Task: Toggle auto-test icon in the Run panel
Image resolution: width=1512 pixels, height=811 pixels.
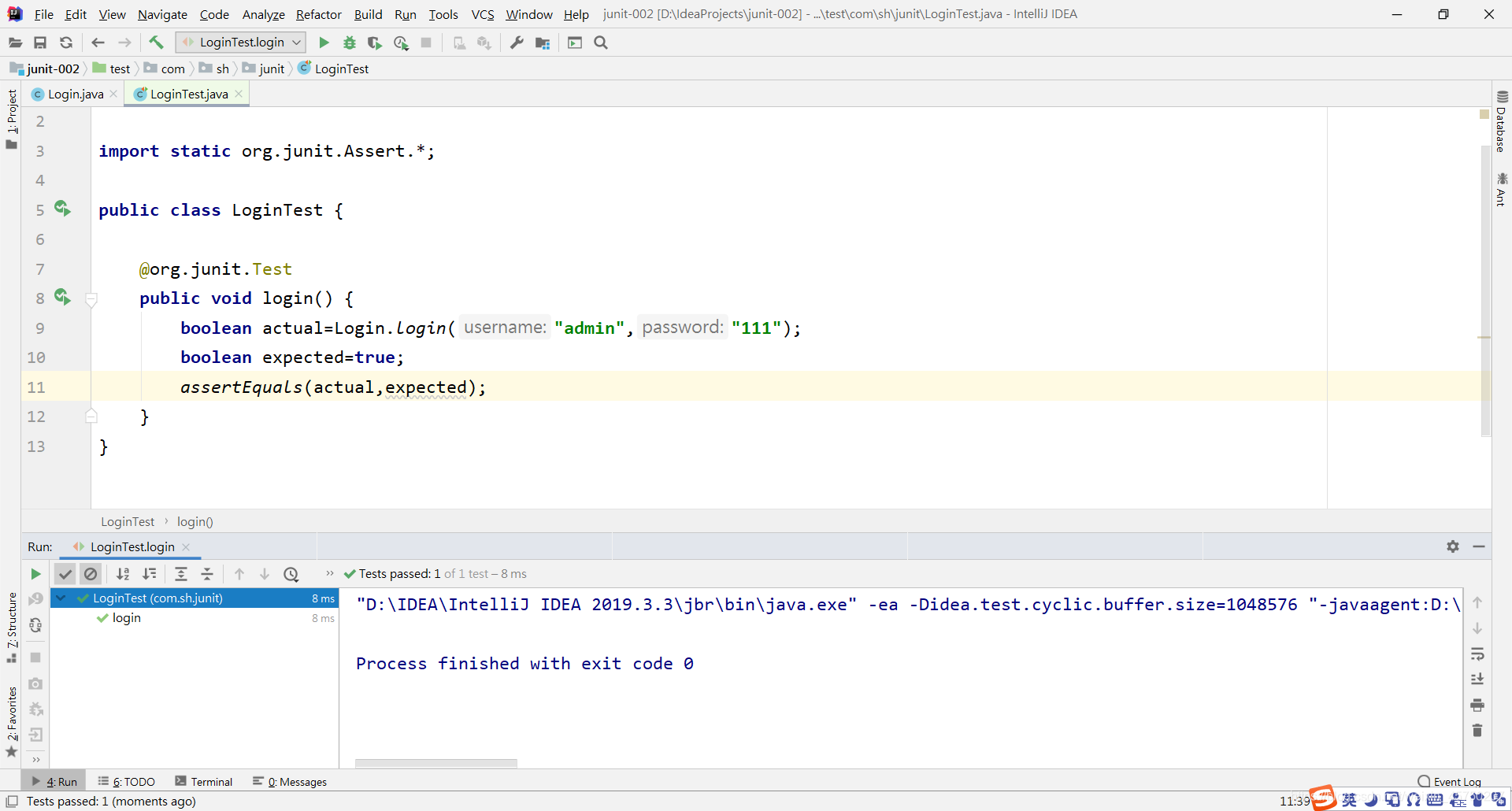Action: click(35, 625)
